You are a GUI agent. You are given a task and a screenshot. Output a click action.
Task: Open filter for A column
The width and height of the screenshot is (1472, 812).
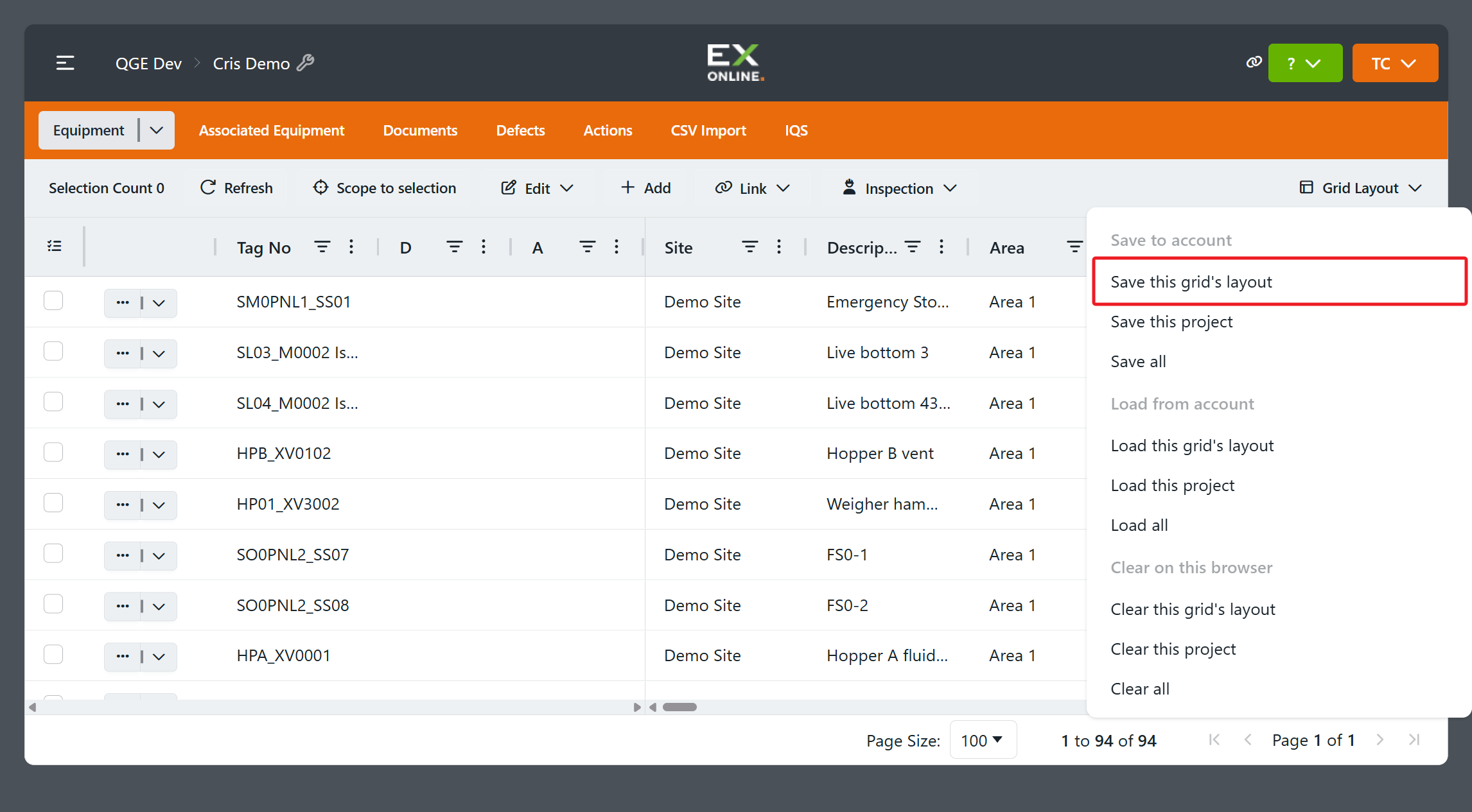pos(587,247)
